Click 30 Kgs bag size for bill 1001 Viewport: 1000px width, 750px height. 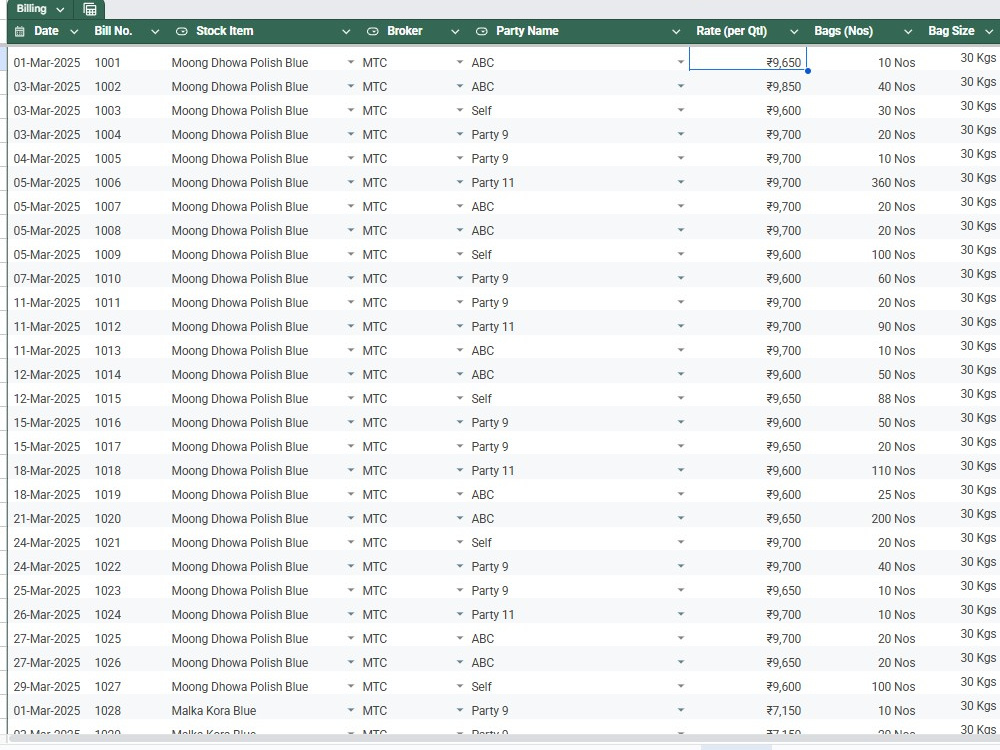click(978, 57)
